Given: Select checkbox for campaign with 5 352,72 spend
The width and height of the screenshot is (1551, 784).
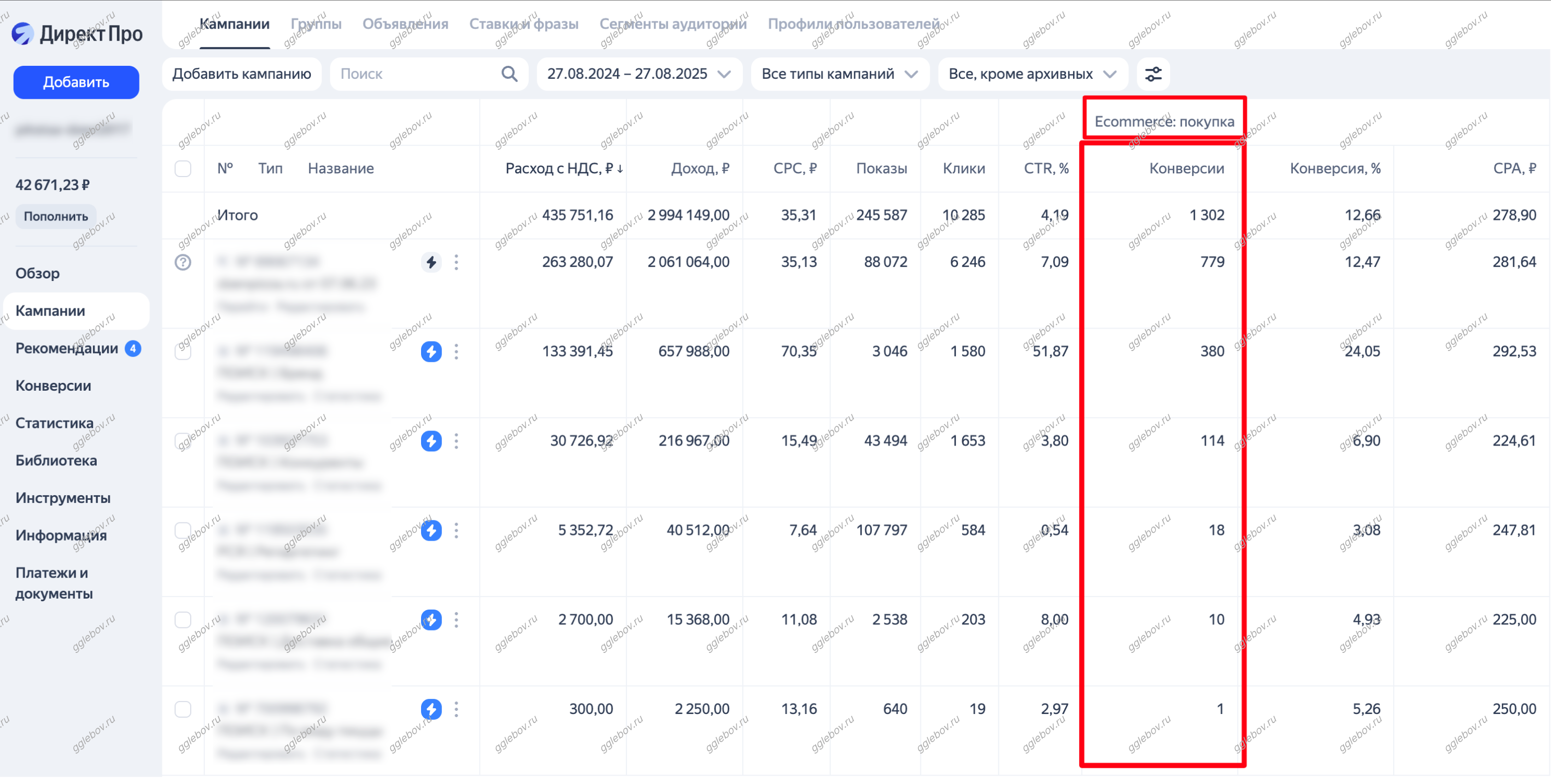Looking at the screenshot, I should [x=183, y=531].
